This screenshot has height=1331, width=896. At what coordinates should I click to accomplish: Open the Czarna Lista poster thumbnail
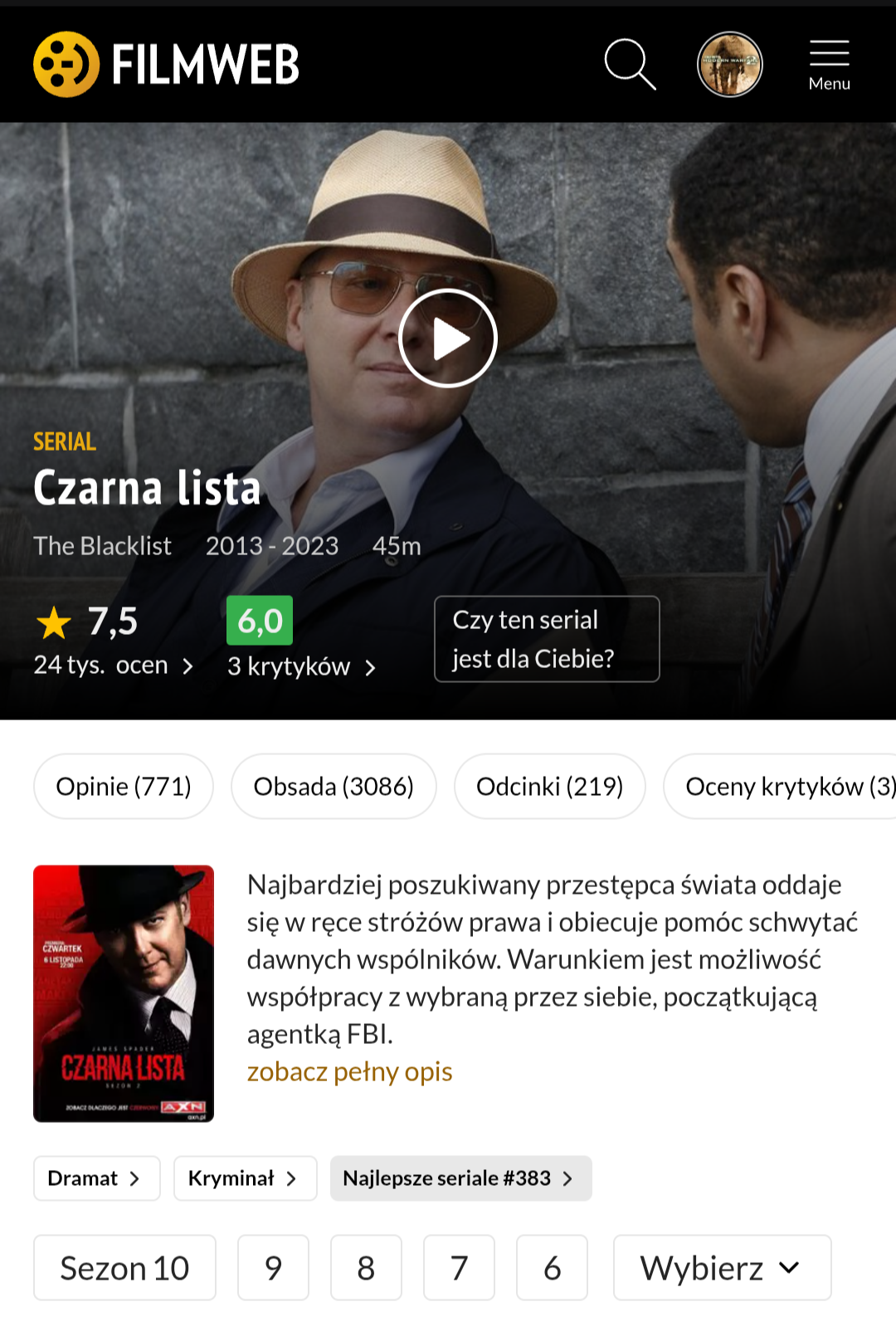[x=124, y=993]
